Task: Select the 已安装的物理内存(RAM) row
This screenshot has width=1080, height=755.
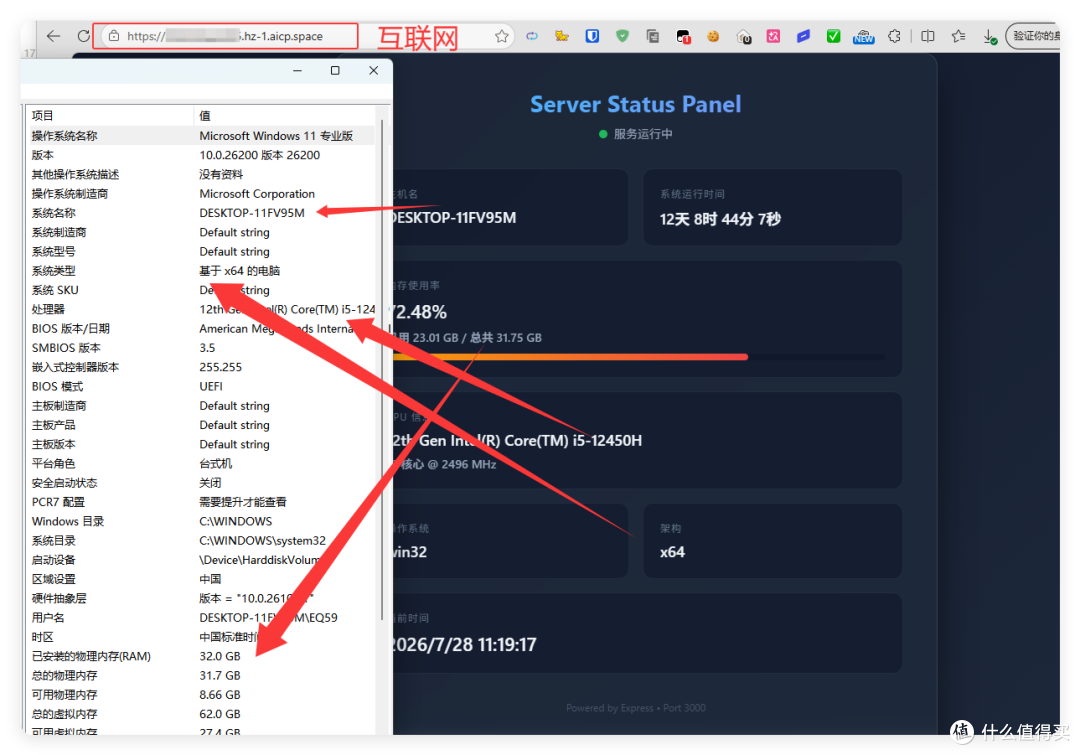Action: 201,656
